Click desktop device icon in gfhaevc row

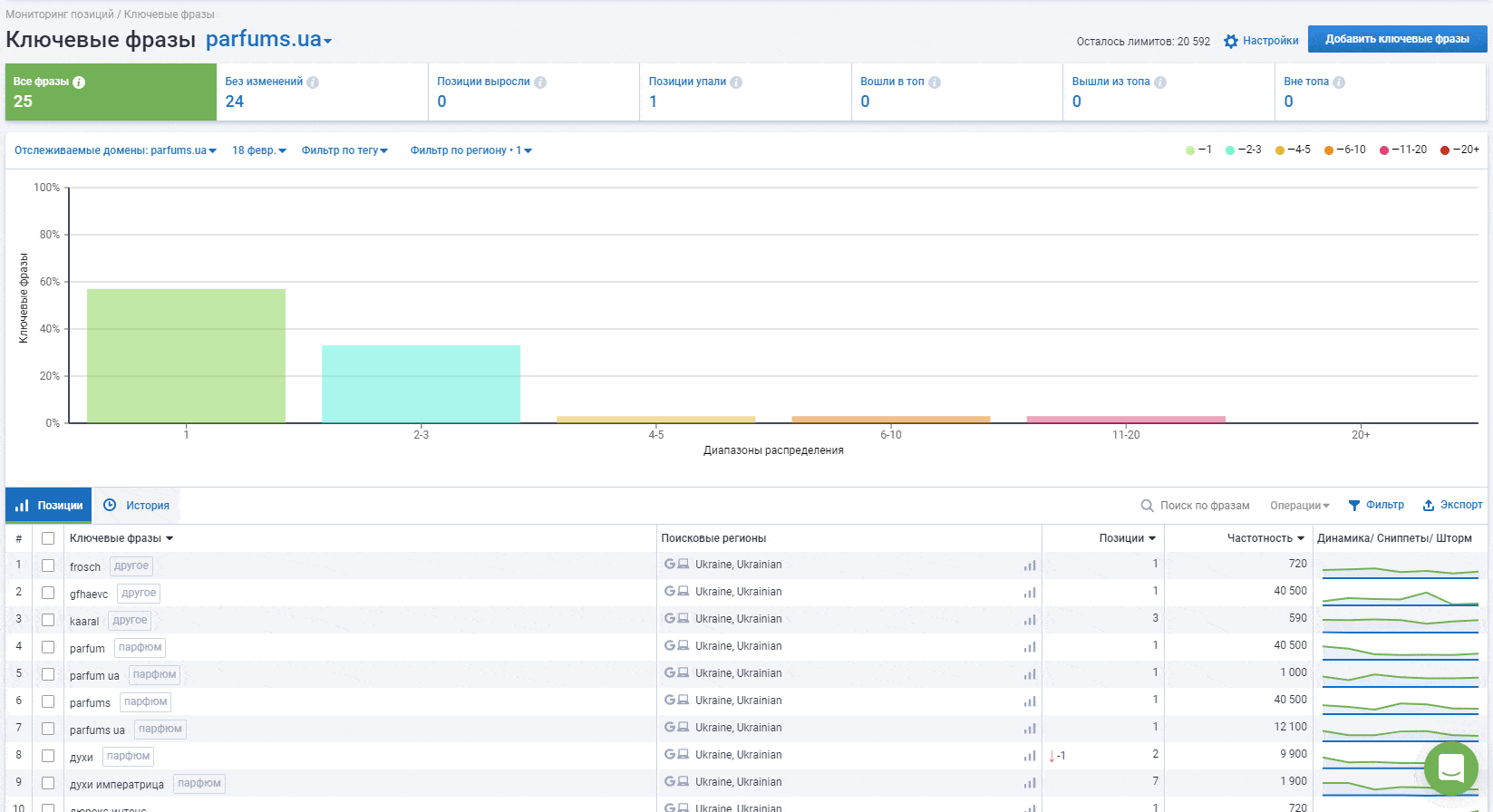[x=683, y=591]
